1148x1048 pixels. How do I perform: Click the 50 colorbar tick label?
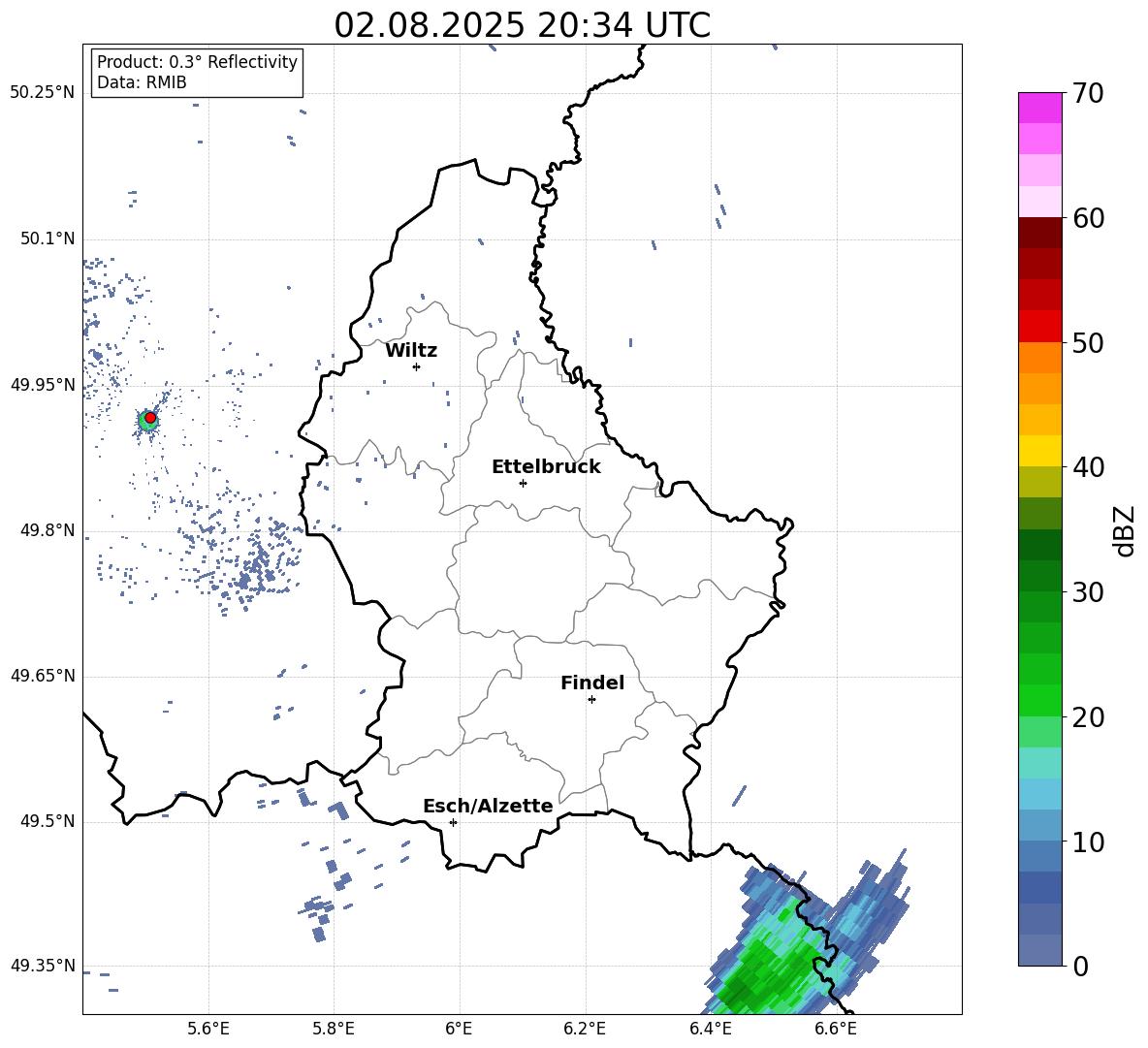[1088, 342]
